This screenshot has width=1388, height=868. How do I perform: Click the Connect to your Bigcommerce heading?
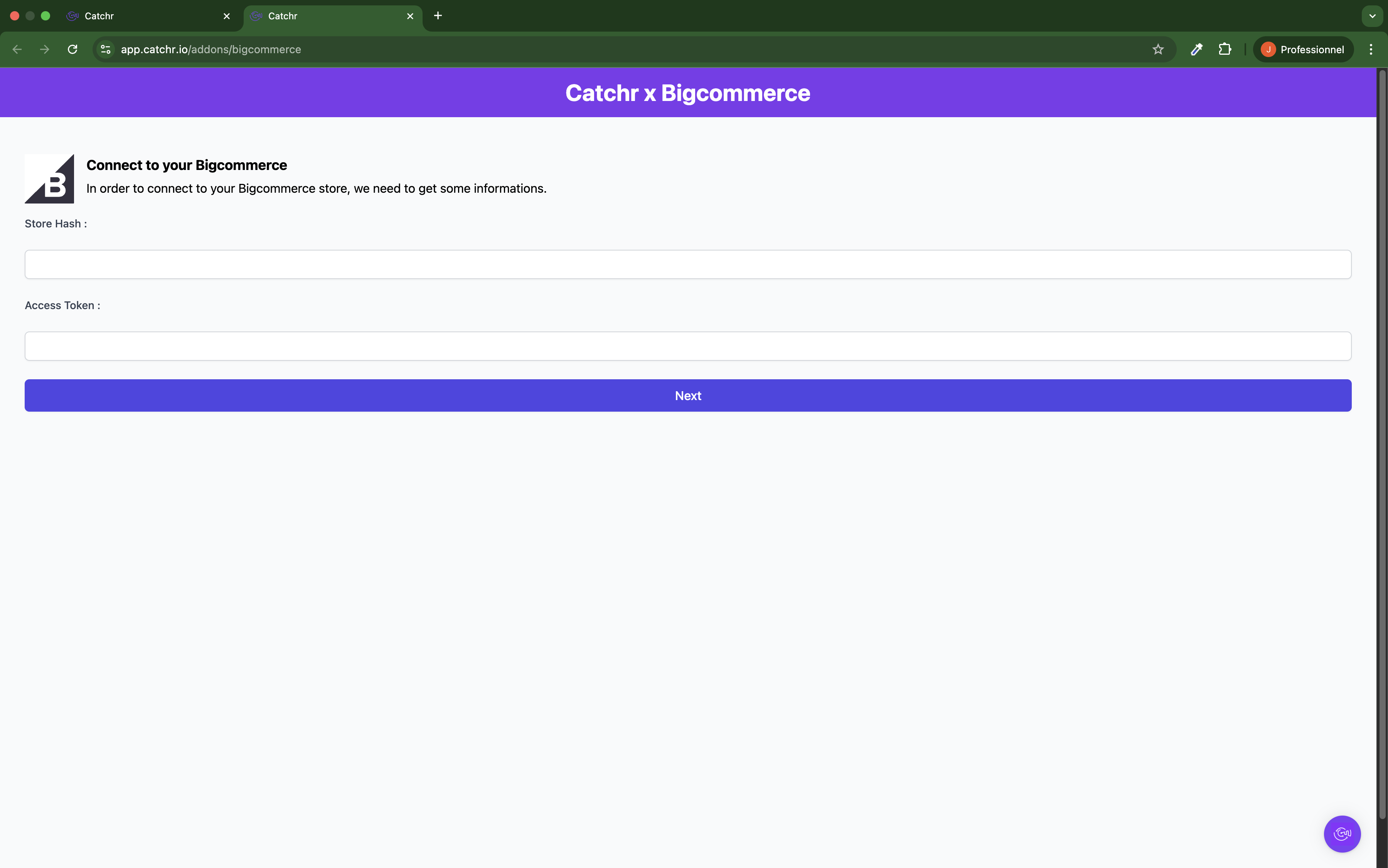click(187, 165)
